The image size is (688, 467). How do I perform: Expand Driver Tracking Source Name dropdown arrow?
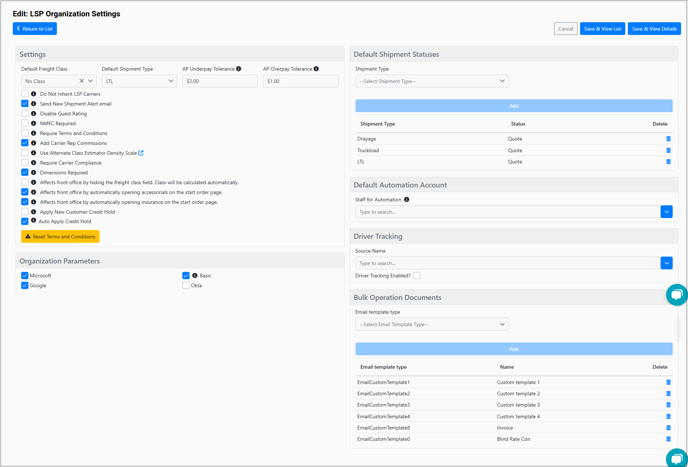666,263
